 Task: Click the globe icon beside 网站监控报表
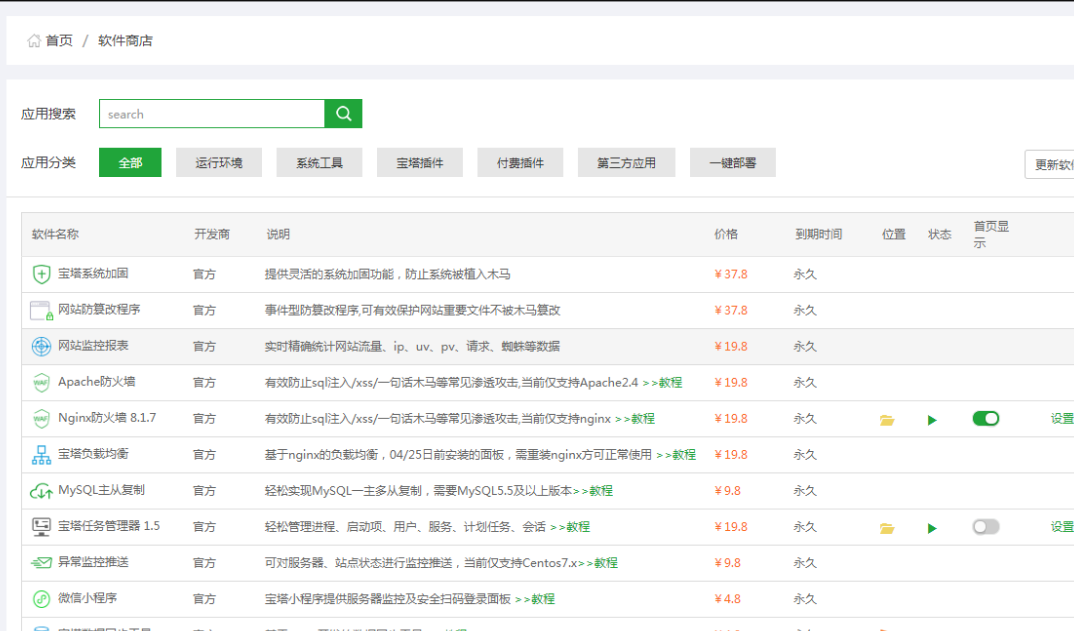41,347
